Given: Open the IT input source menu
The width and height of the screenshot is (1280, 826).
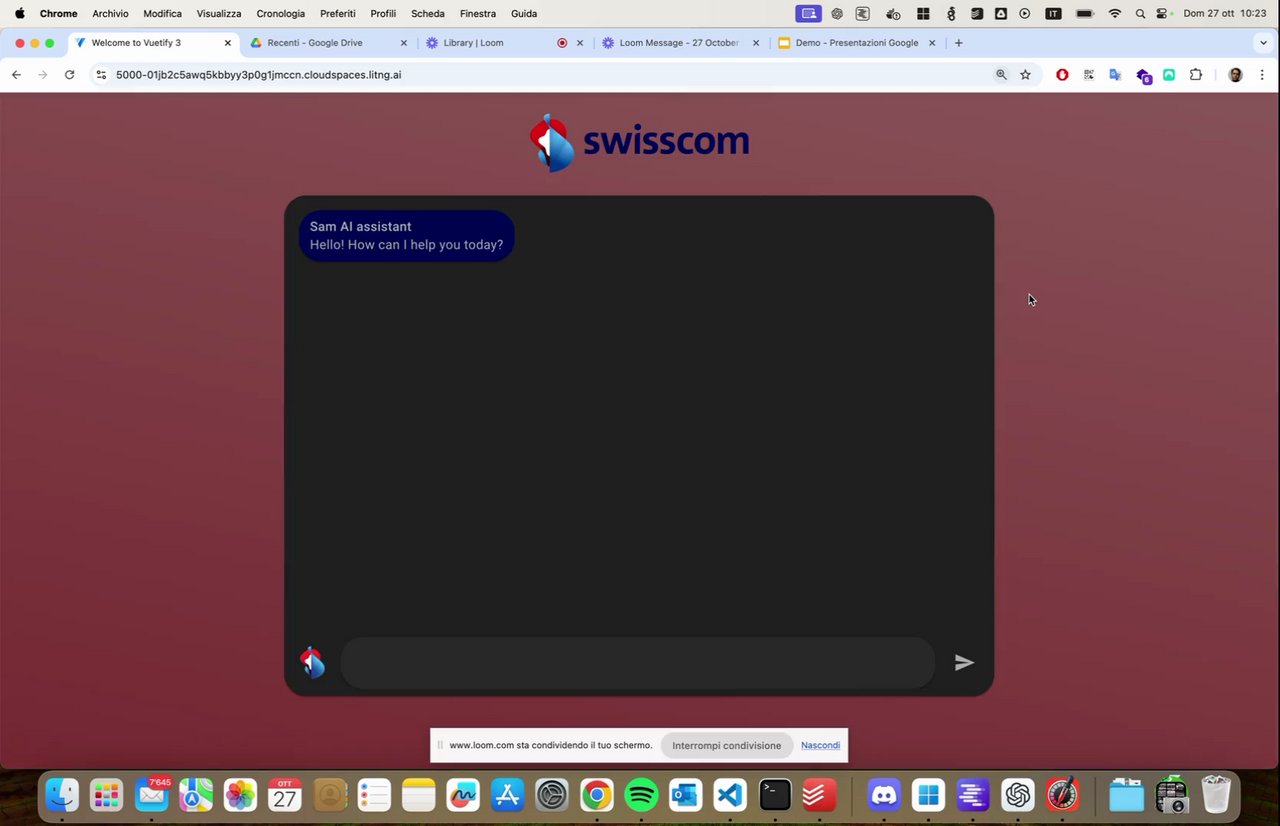Looking at the screenshot, I should pyautogui.click(x=1053, y=14).
